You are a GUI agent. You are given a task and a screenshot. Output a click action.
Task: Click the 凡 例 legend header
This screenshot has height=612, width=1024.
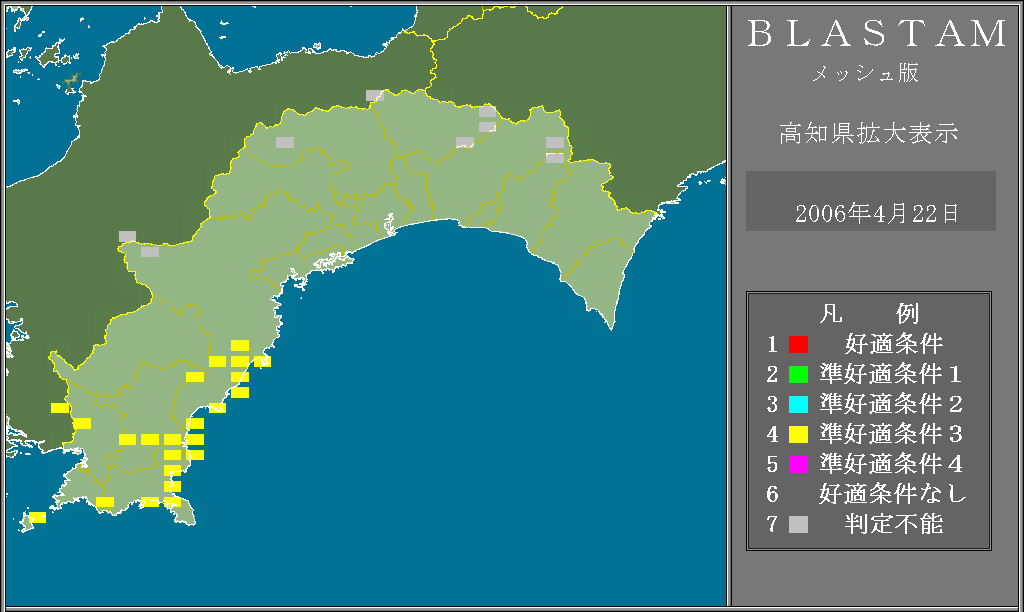(869, 314)
